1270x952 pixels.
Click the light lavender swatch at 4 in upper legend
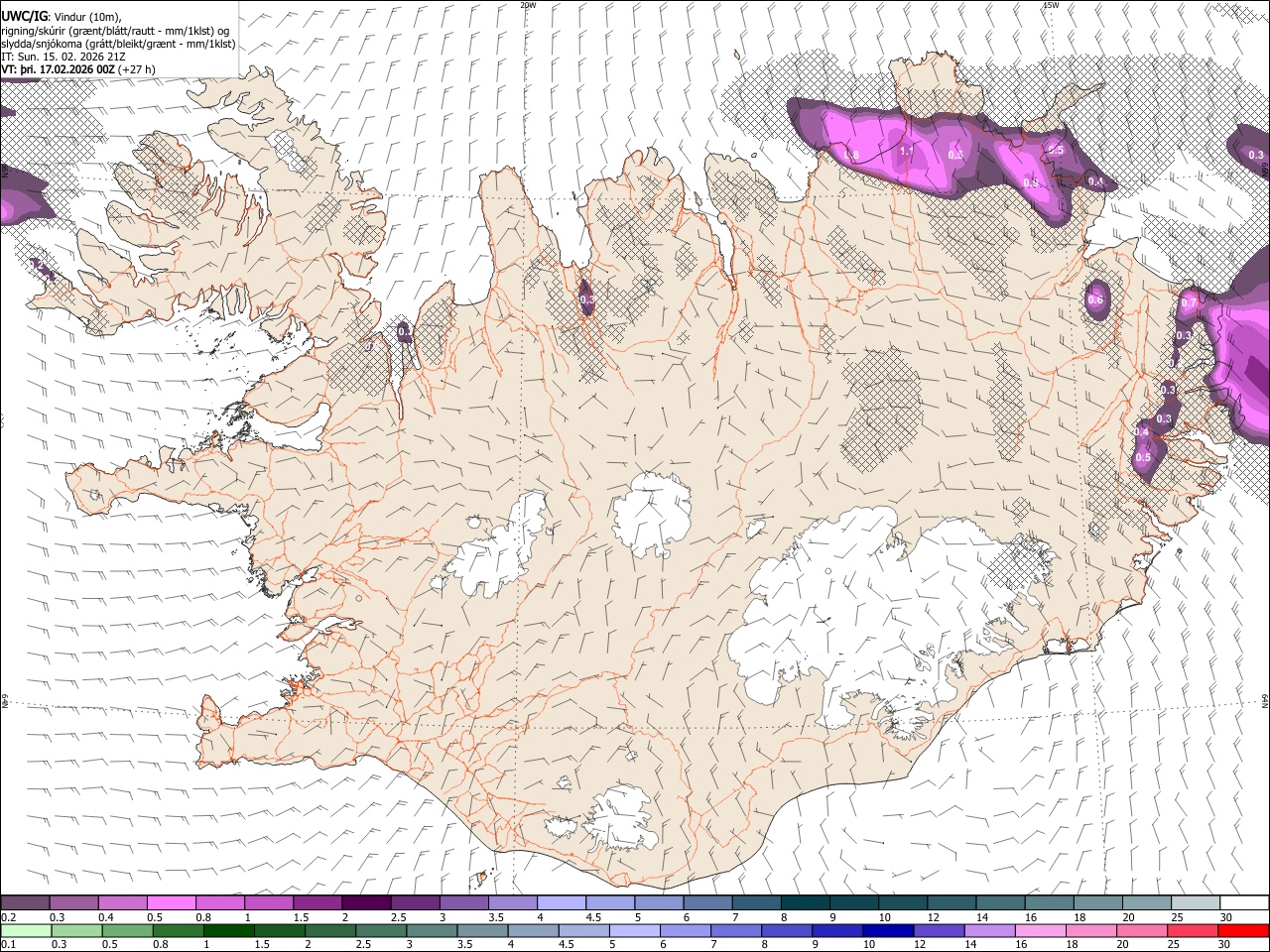pos(560,902)
